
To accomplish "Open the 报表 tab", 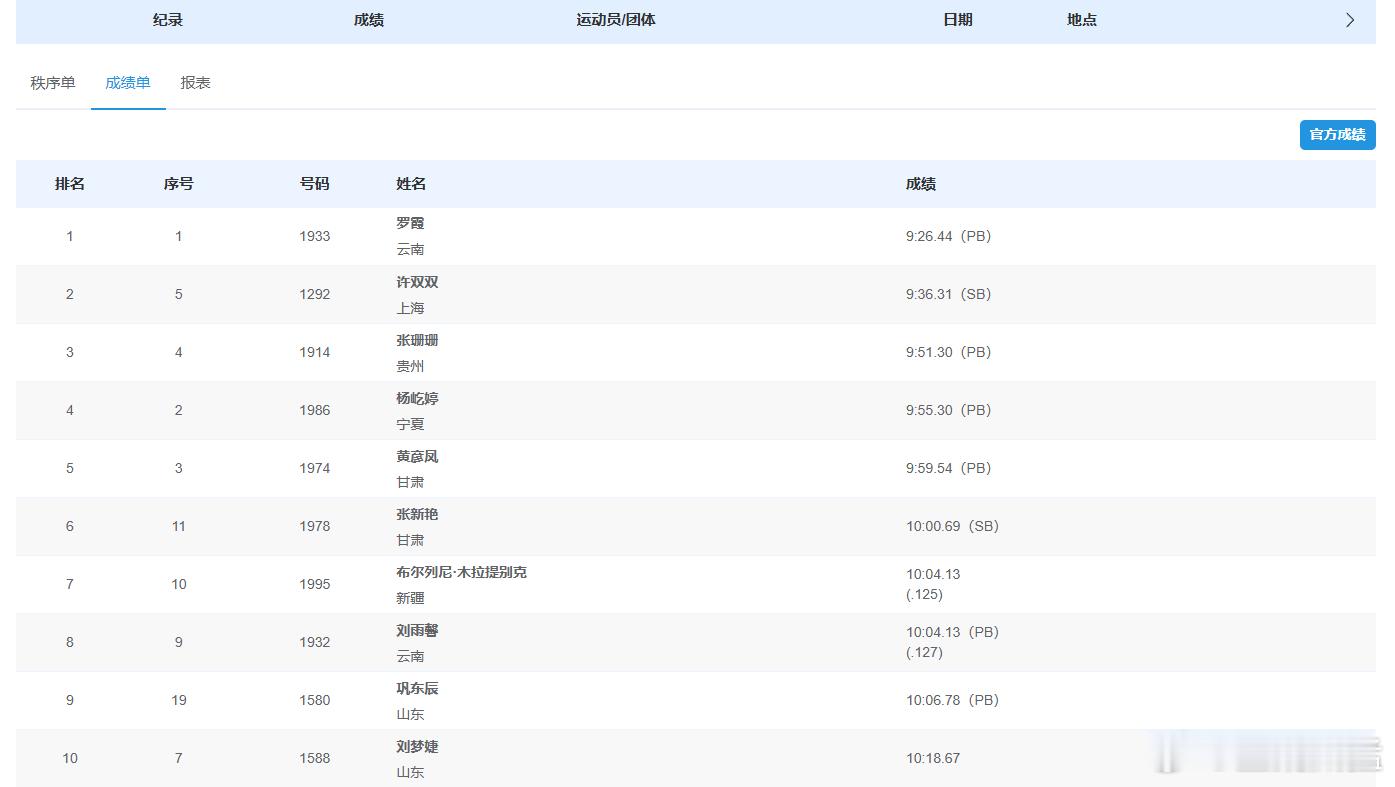I will tap(195, 83).
